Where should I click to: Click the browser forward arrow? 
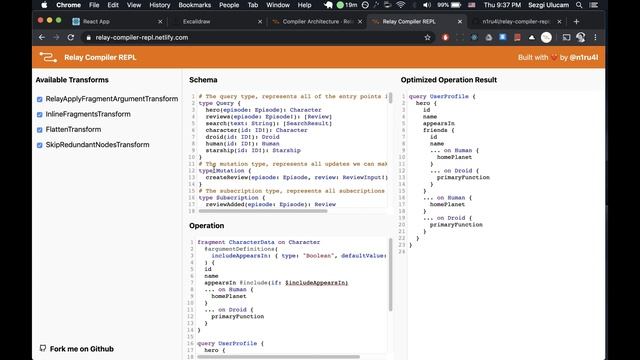coord(56,38)
